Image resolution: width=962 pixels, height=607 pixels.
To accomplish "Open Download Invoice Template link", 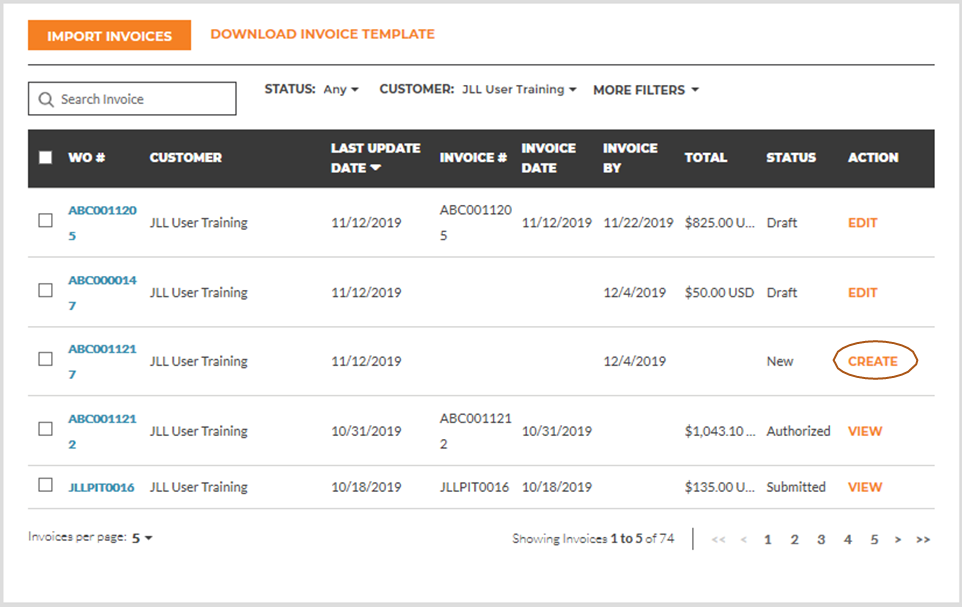I will [322, 34].
